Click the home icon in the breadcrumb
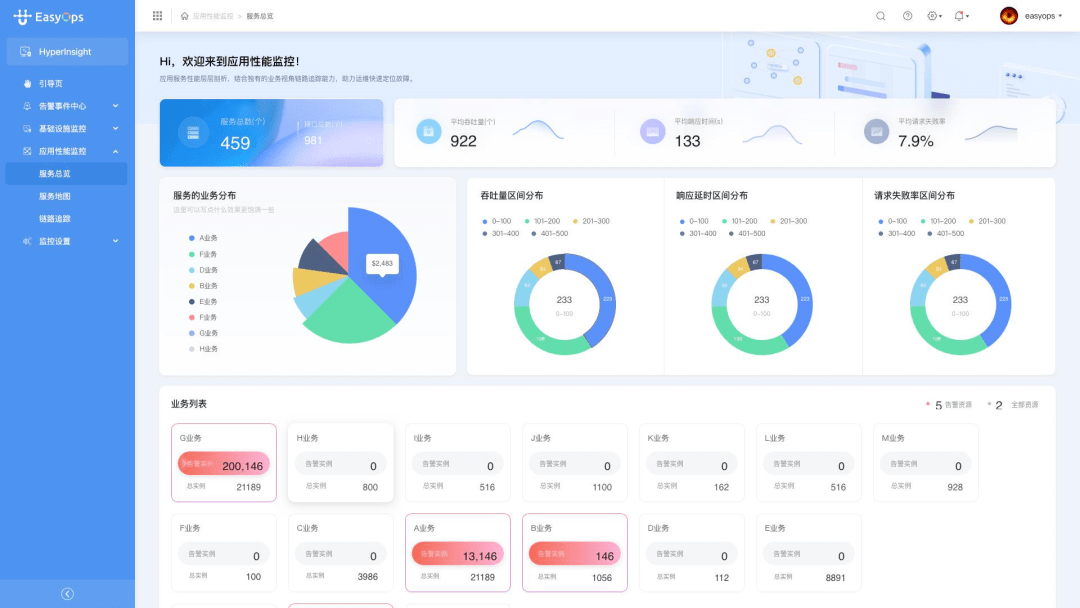This screenshot has width=1080, height=608. (x=182, y=15)
